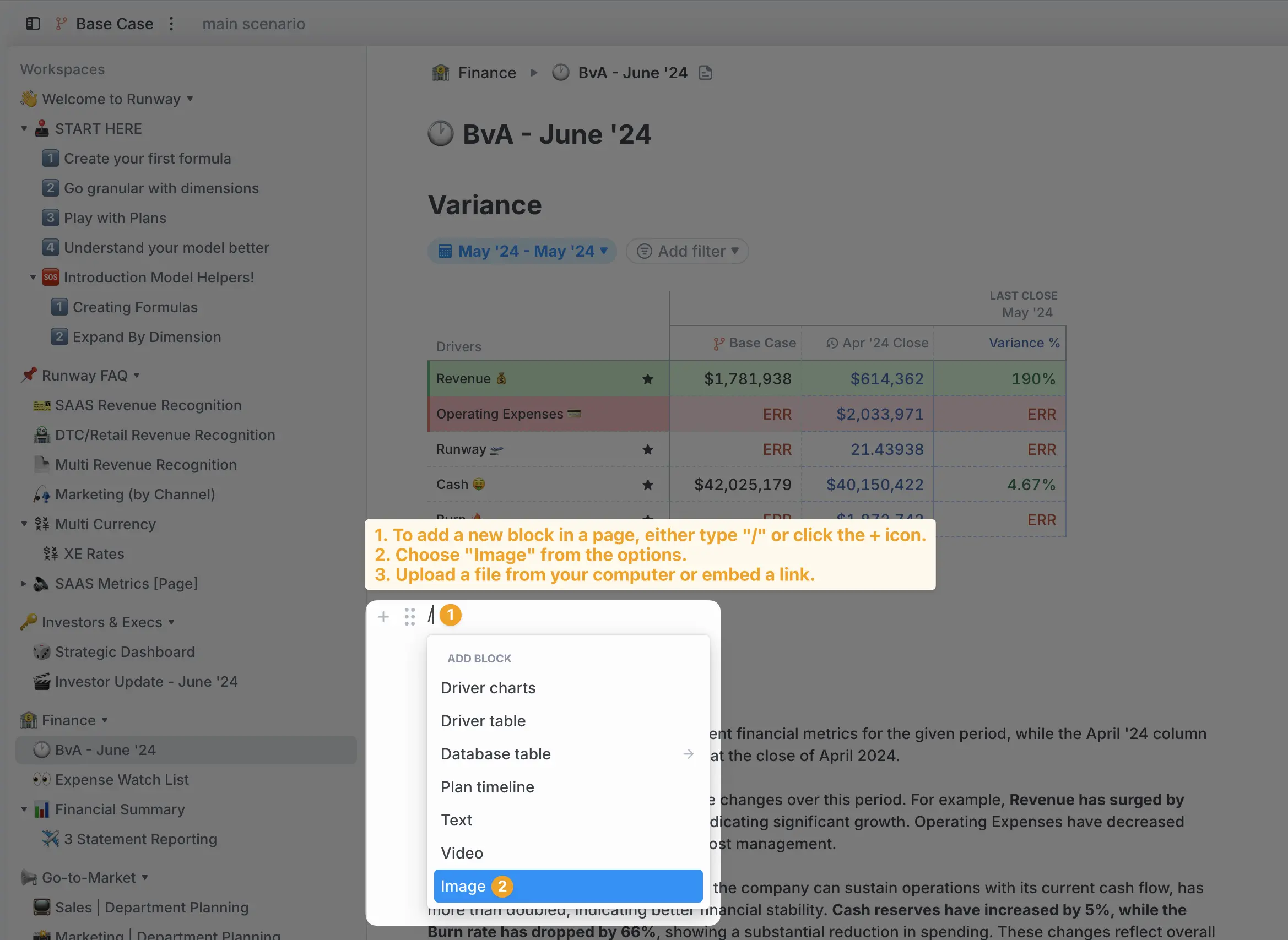Click the calendar icon in date filter
Viewport: 1288px width, 940px height.
pos(445,251)
